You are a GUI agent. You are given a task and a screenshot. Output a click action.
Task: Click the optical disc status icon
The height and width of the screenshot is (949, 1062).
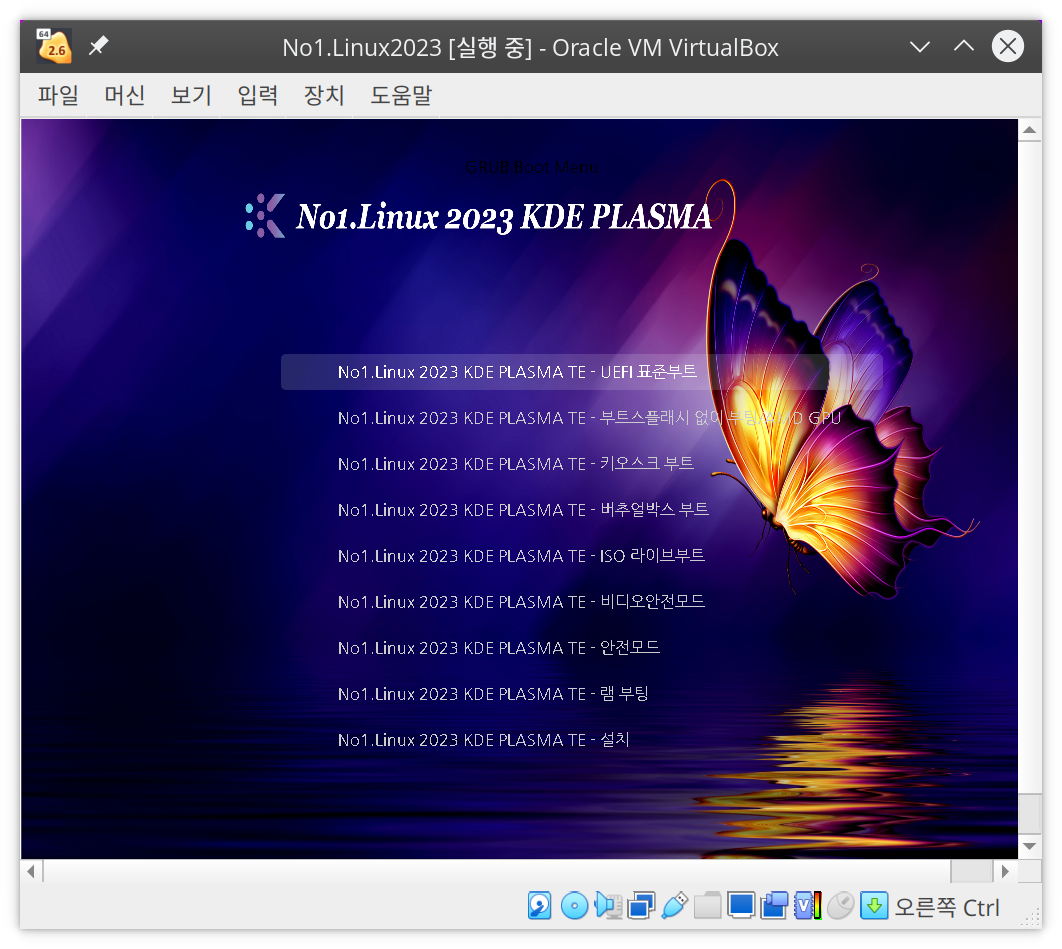point(574,906)
